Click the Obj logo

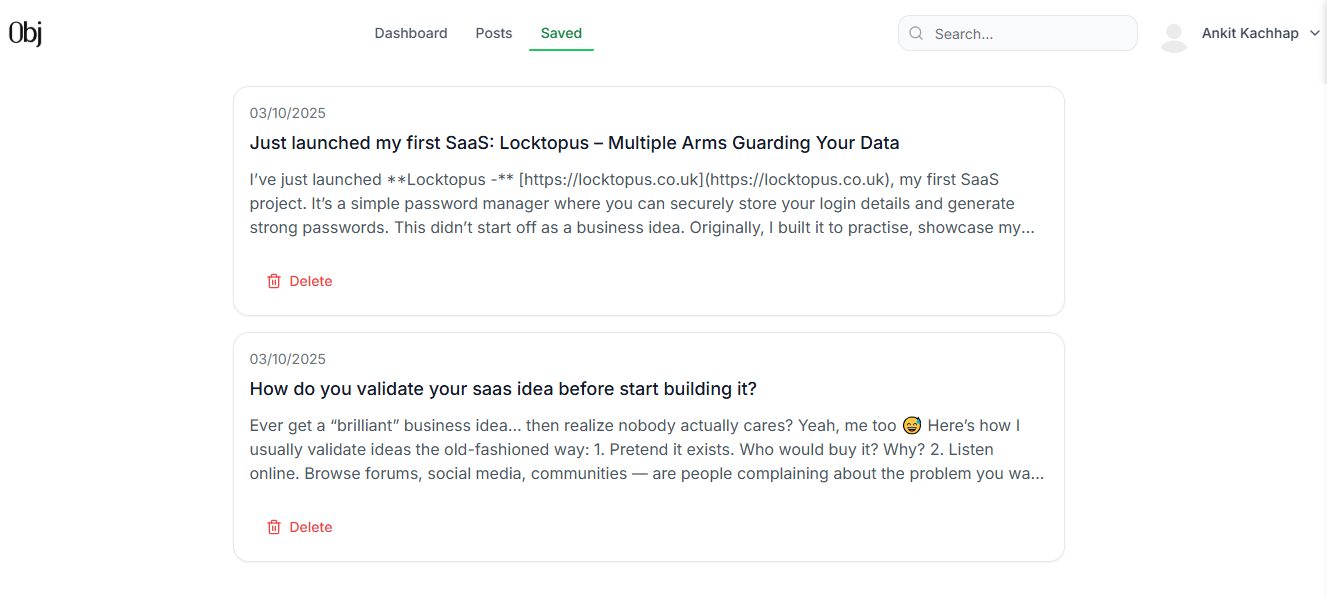tap(25, 34)
